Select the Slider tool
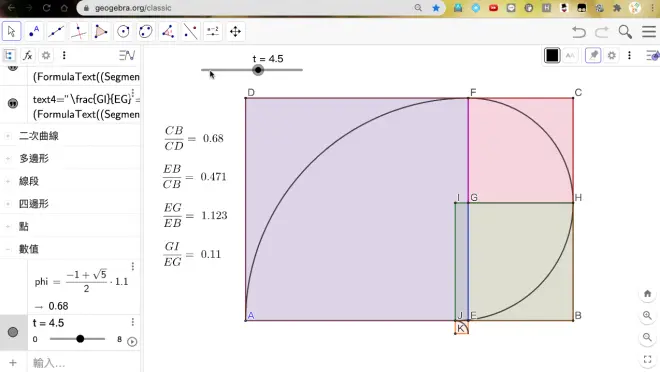 (213, 32)
